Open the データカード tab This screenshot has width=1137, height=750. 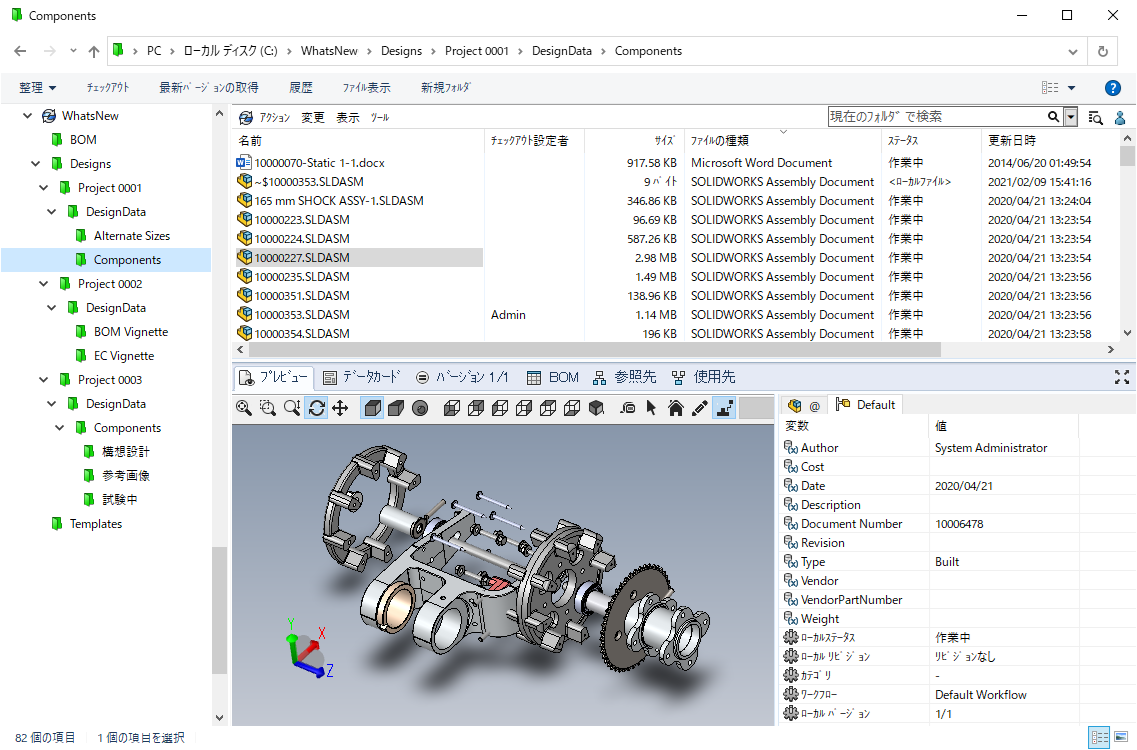tap(361, 377)
